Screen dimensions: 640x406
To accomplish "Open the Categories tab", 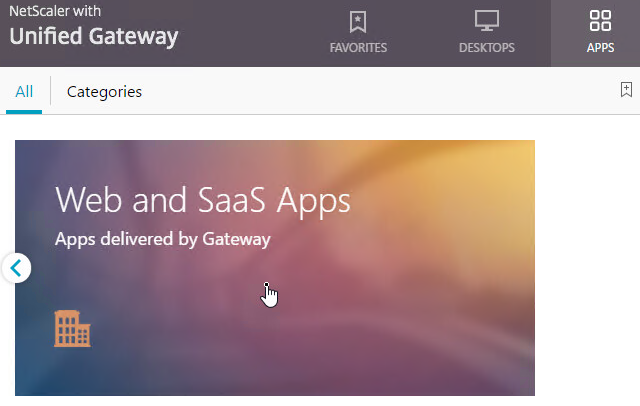I will (104, 92).
